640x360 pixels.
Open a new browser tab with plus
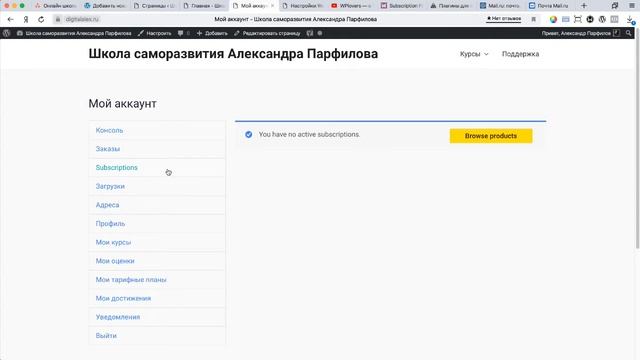tap(584, 6)
